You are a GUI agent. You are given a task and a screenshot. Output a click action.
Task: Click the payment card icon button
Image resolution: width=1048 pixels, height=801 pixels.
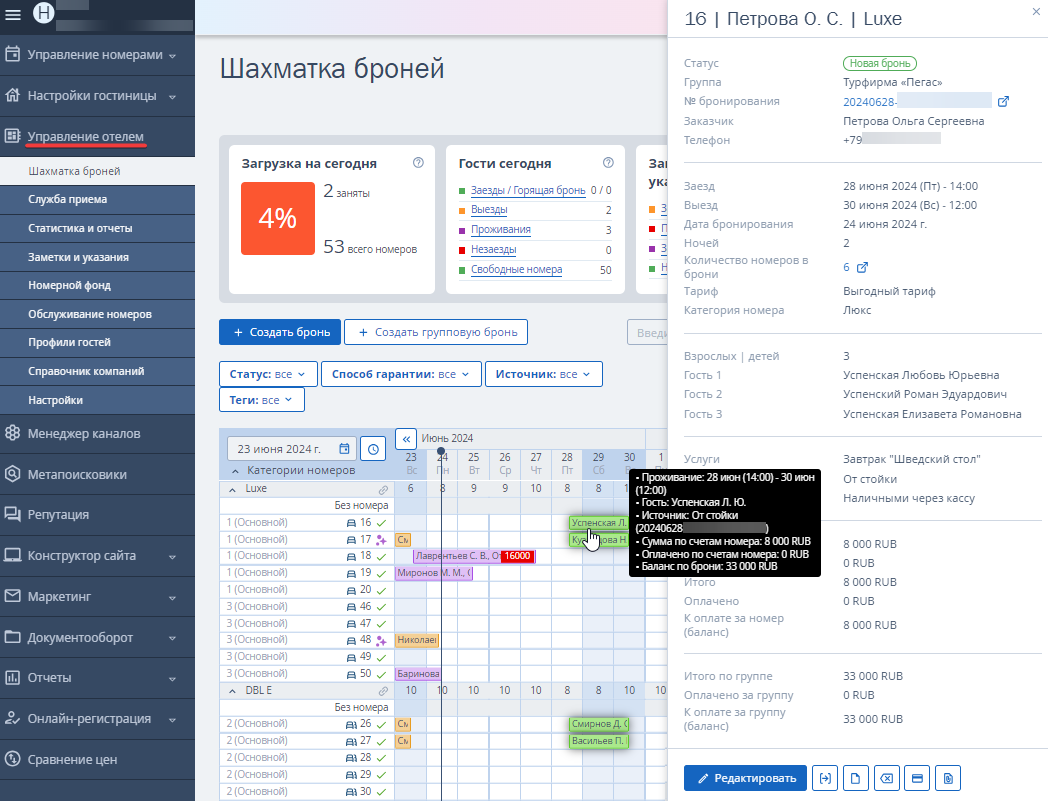coord(917,778)
